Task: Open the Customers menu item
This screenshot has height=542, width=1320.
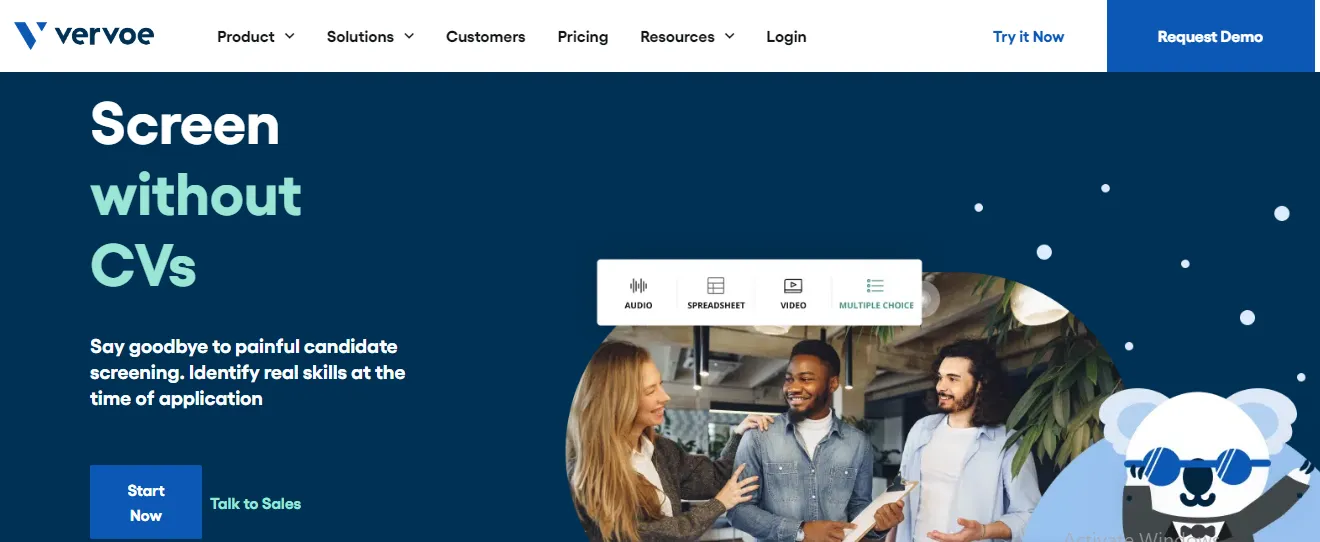Action: [x=485, y=36]
